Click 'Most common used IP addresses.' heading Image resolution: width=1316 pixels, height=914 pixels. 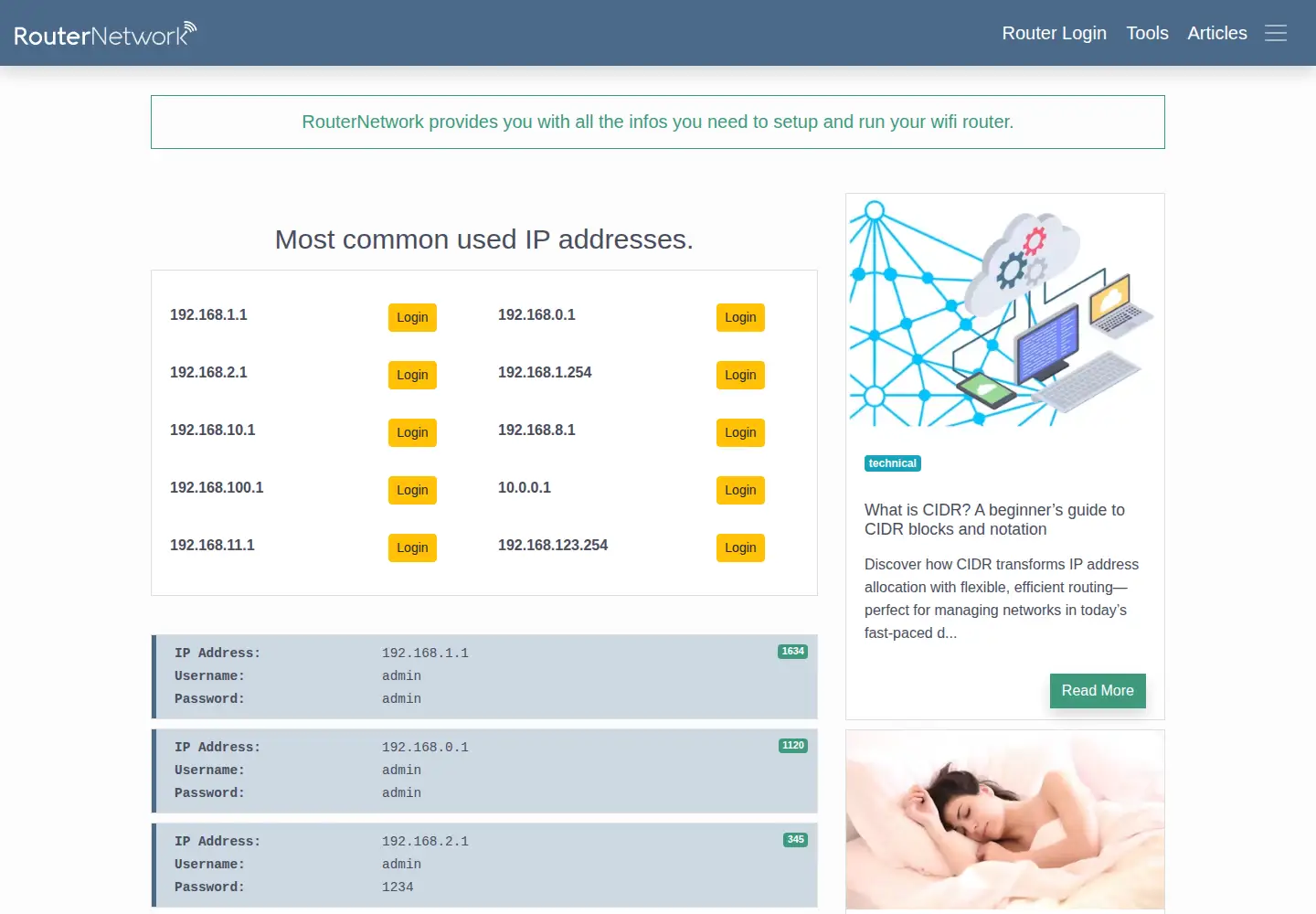pos(484,239)
